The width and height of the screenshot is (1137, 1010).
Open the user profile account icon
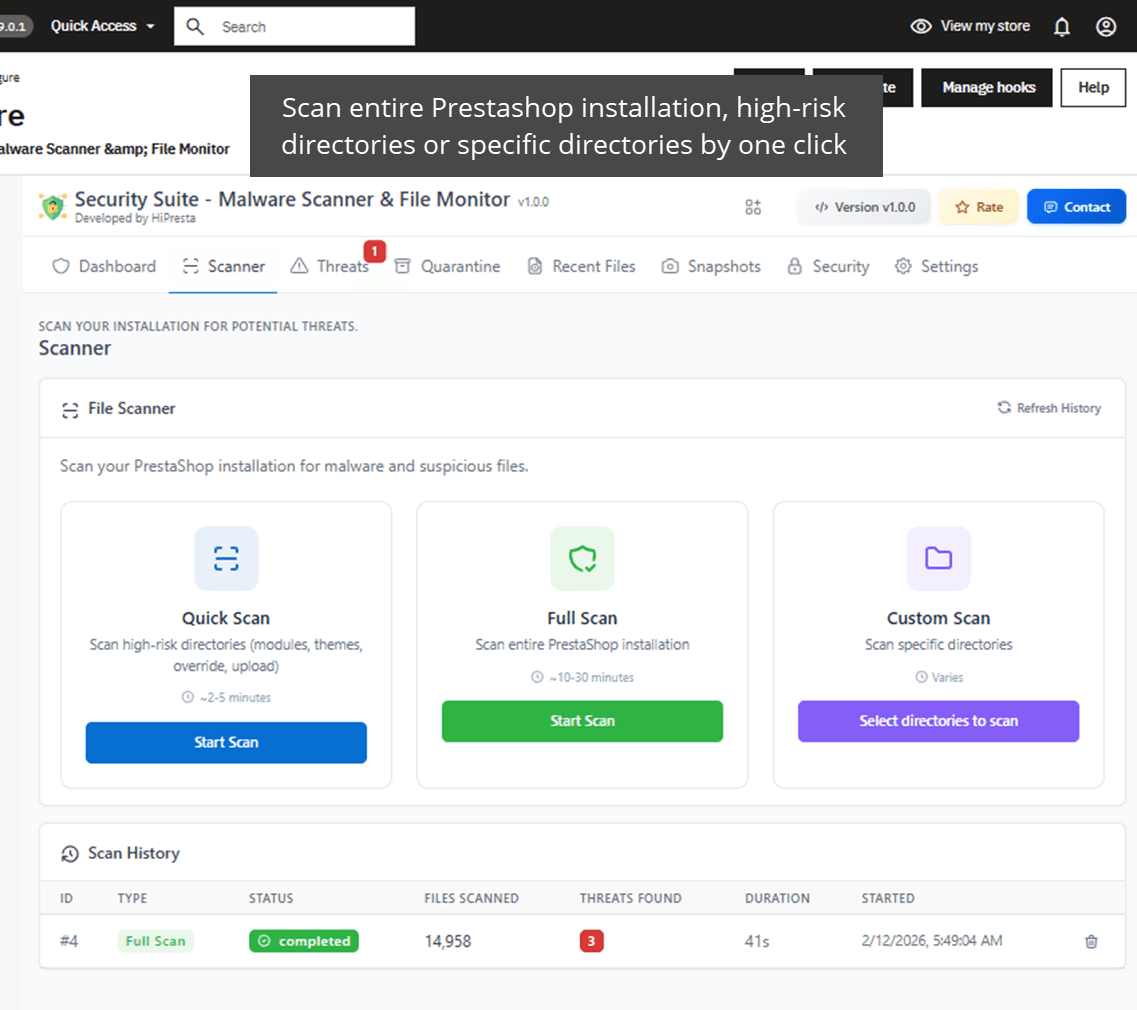coord(1105,27)
